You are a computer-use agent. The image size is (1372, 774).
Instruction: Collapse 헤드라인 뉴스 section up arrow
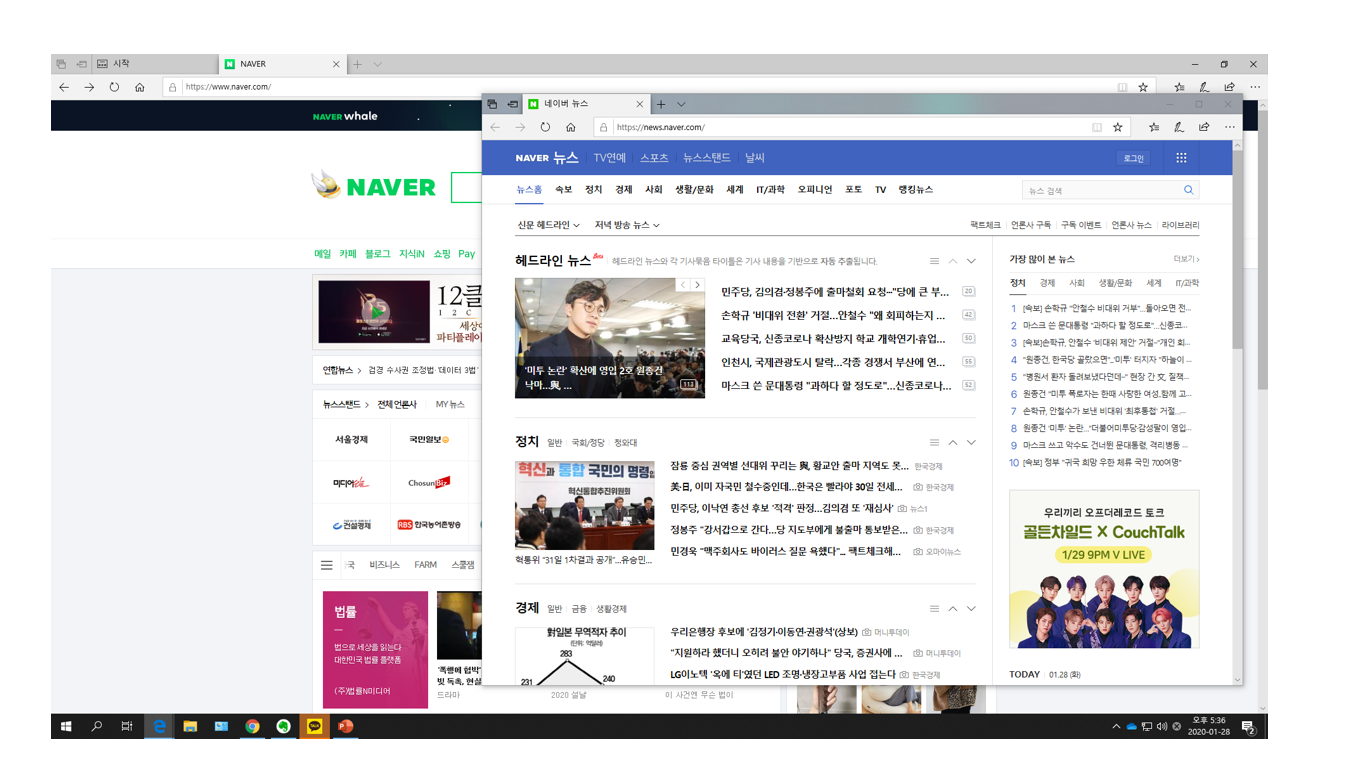tap(953, 261)
